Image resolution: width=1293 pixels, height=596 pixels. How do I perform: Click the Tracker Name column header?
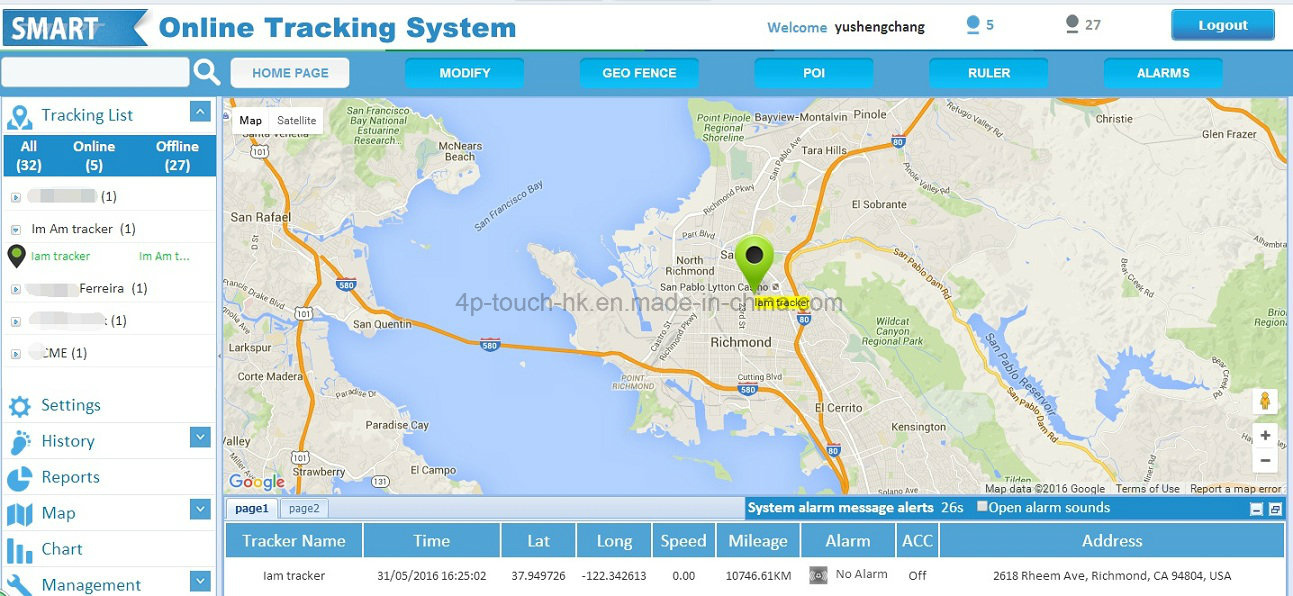[294, 541]
